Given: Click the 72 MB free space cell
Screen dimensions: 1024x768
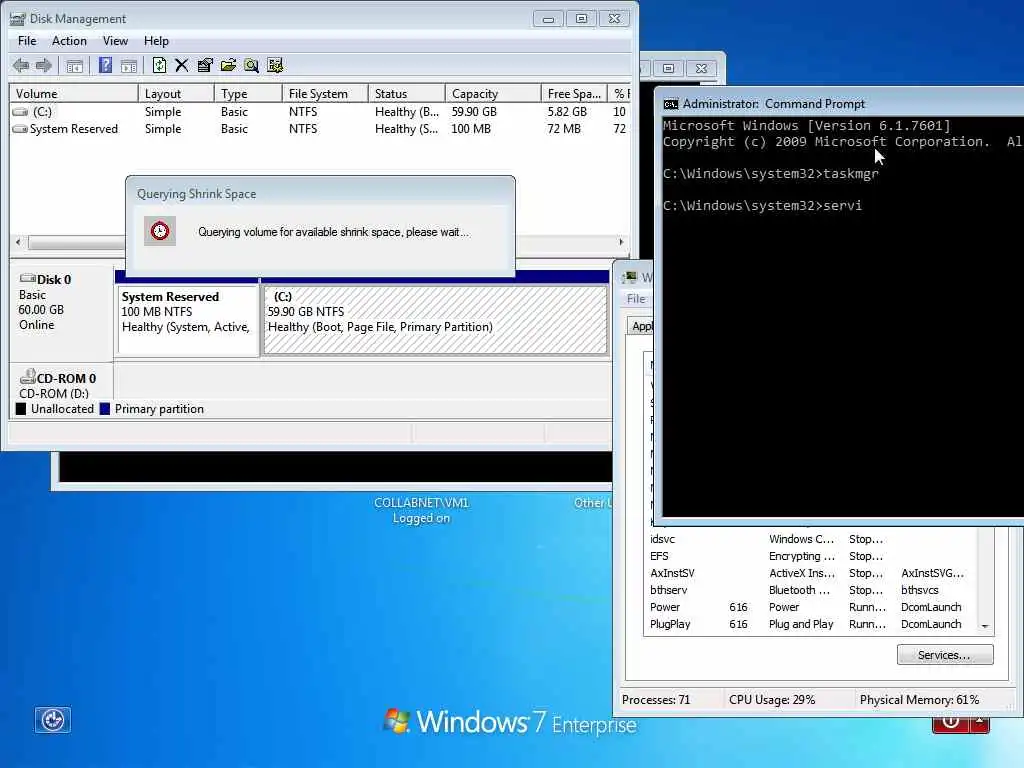Looking at the screenshot, I should coord(564,129).
